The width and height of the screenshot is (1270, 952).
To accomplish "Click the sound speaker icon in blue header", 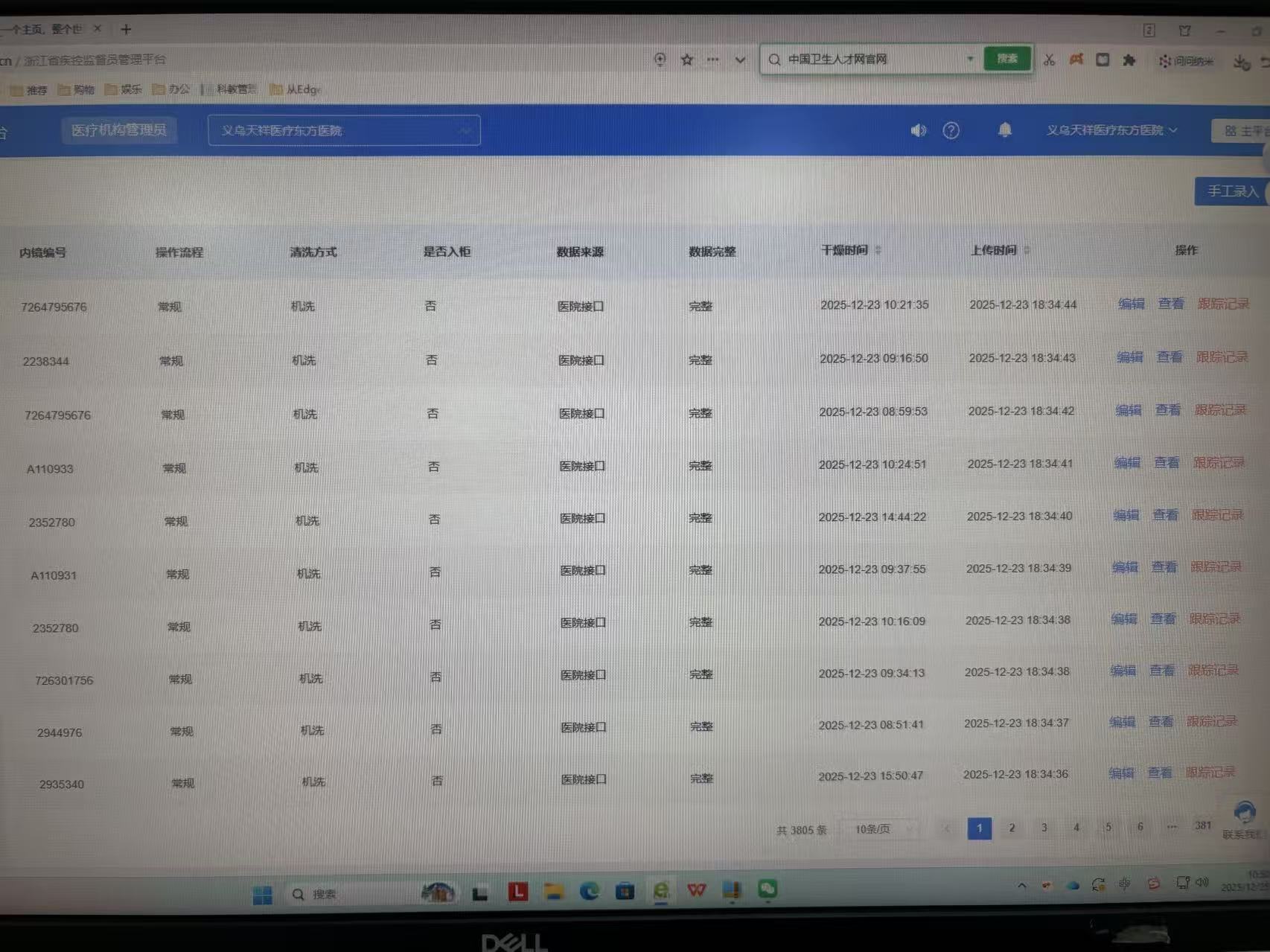I will (918, 130).
